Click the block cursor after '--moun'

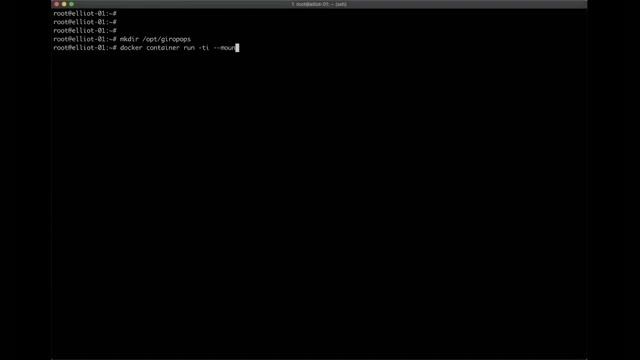pyautogui.click(x=238, y=48)
